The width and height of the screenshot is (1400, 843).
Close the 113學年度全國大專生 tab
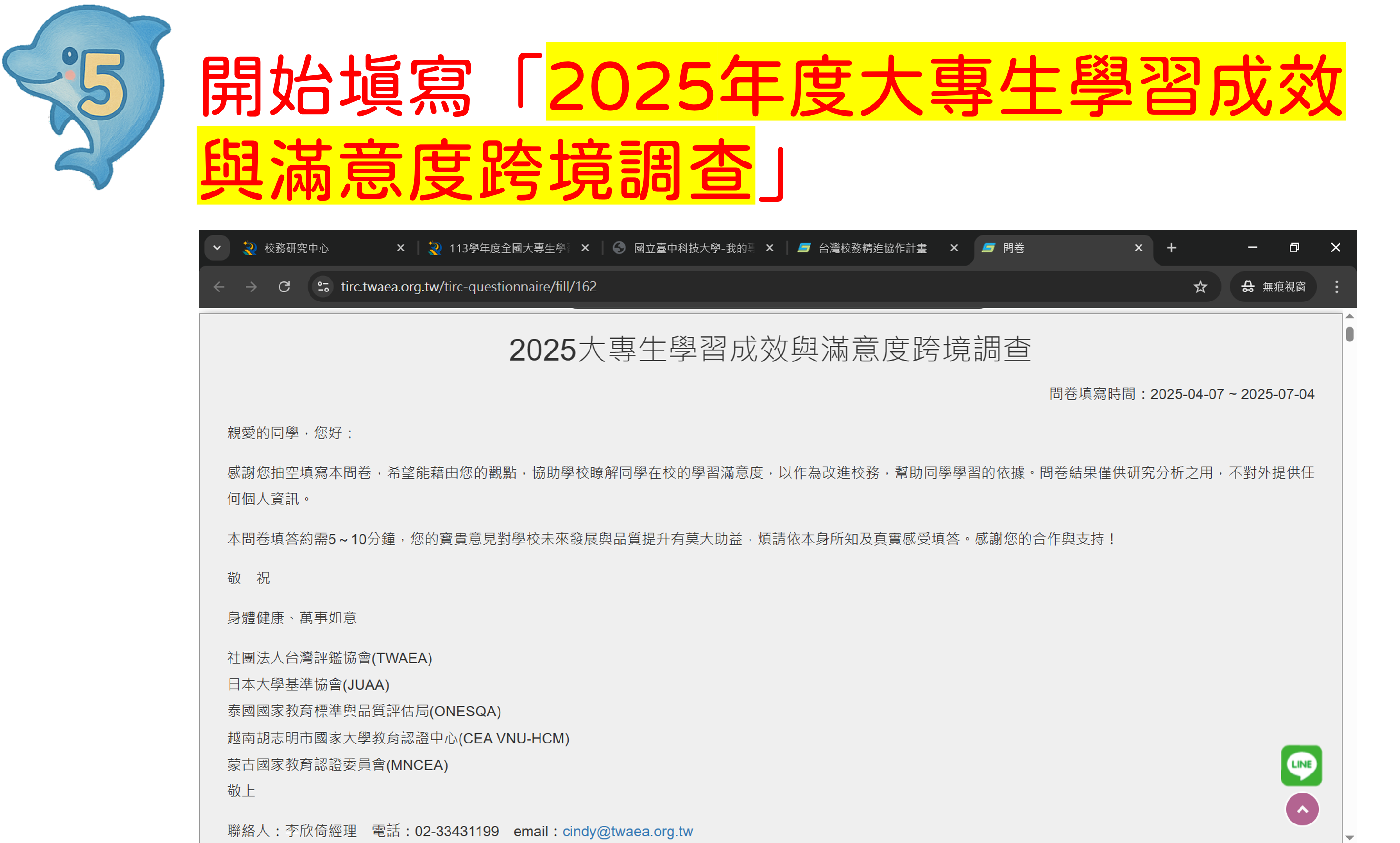tap(585, 248)
